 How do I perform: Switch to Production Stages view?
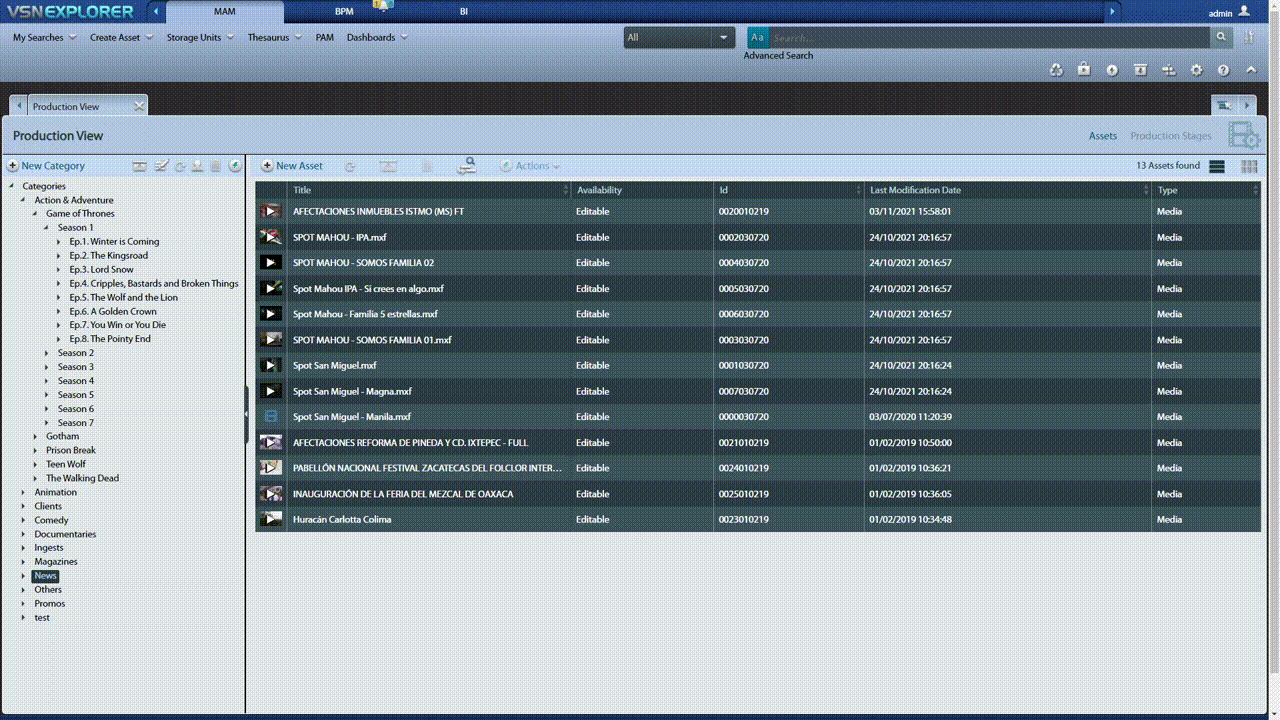coord(1170,136)
